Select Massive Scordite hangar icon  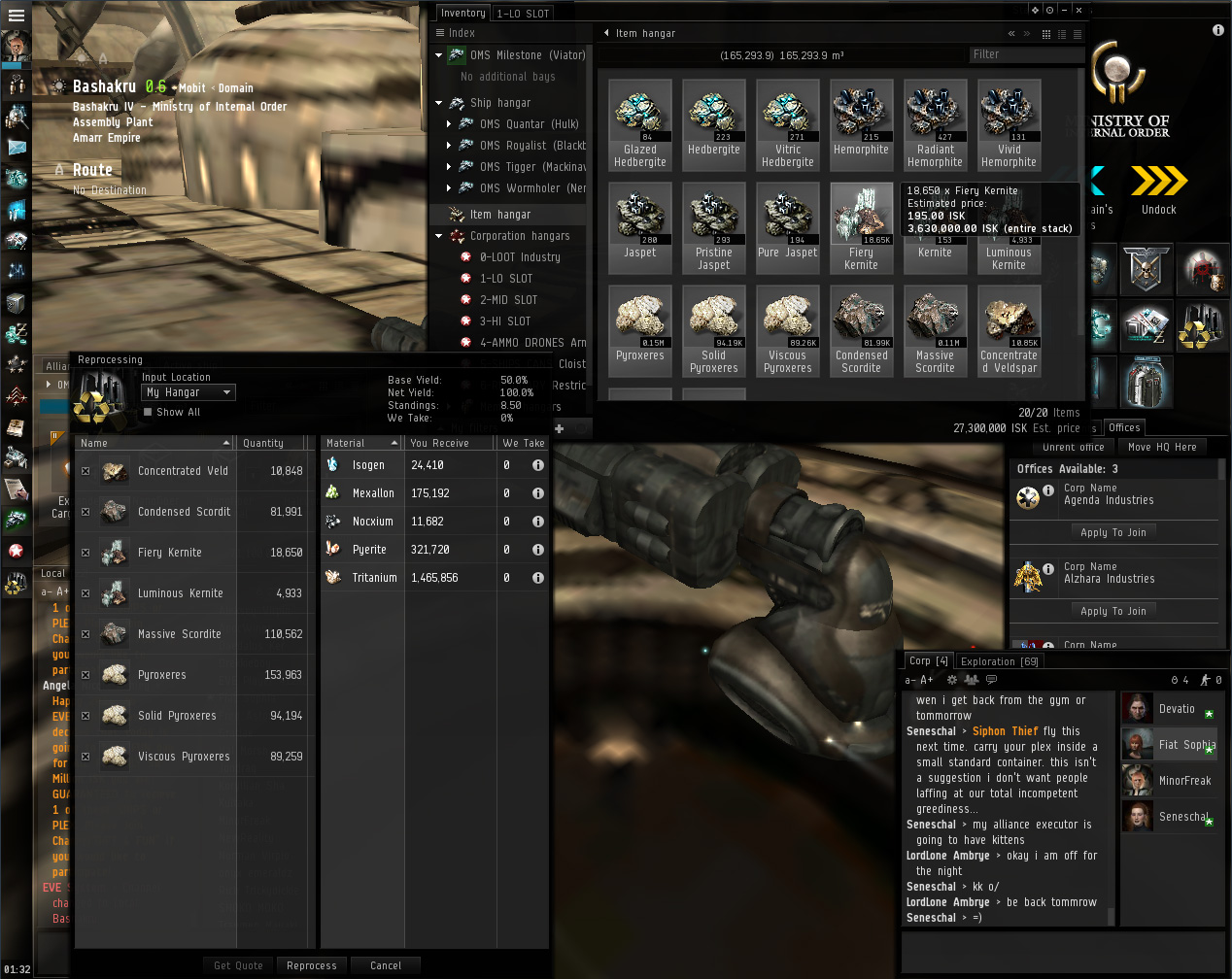click(x=936, y=318)
